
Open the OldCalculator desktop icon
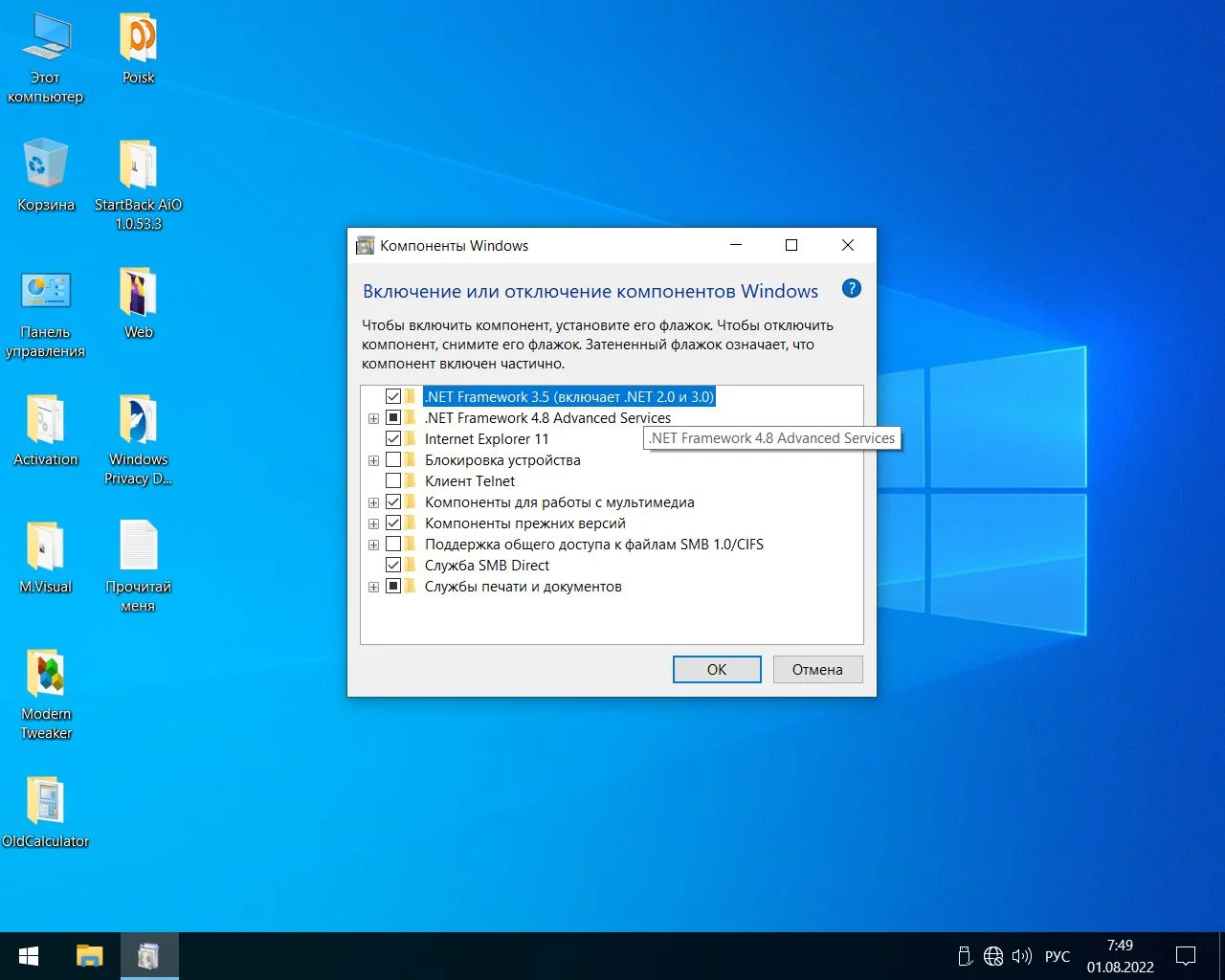45,802
